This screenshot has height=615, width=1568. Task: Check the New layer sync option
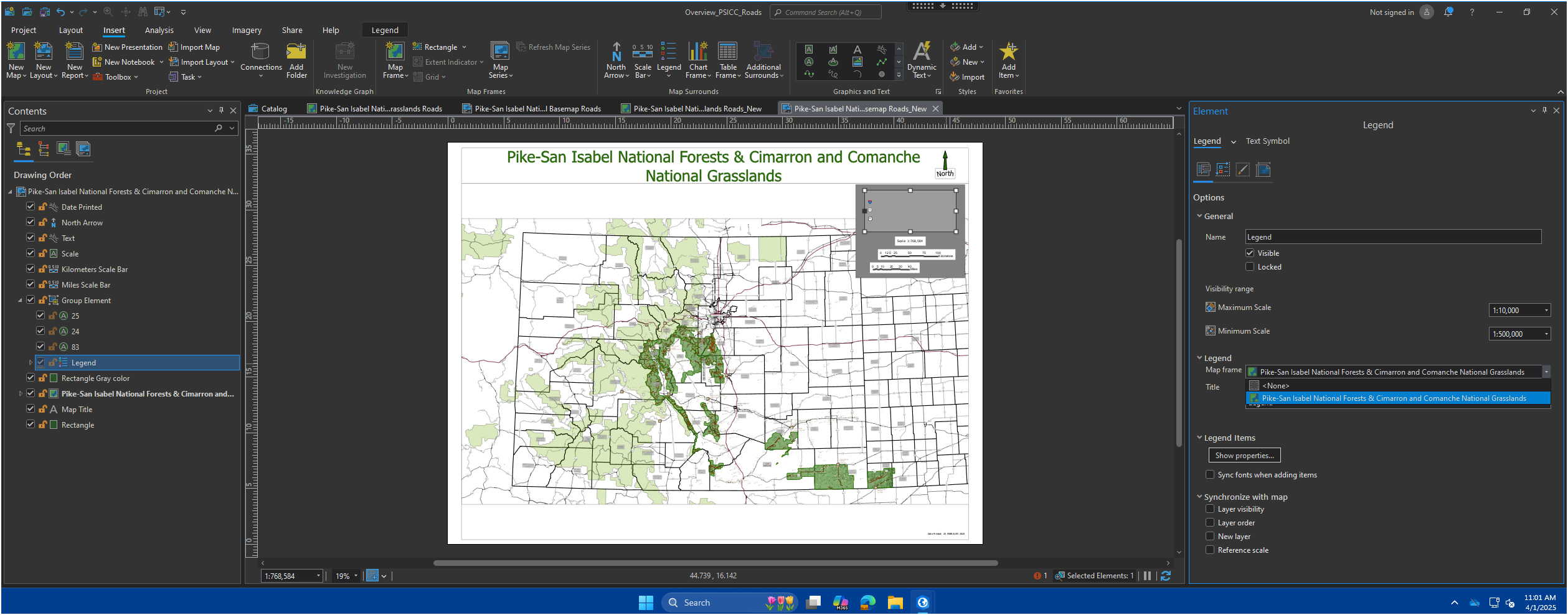pos(1210,537)
